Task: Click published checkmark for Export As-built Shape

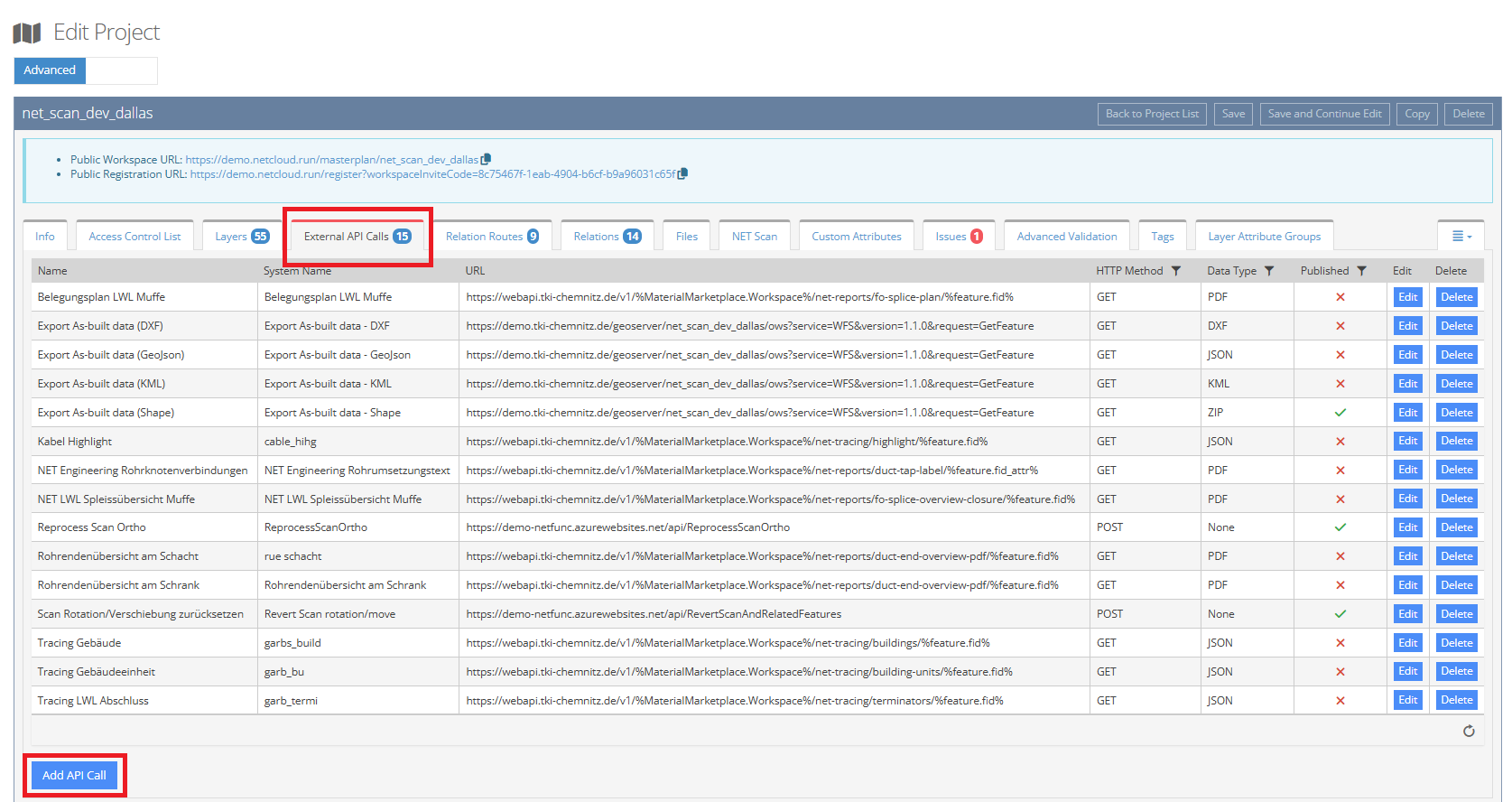Action: [x=1340, y=413]
